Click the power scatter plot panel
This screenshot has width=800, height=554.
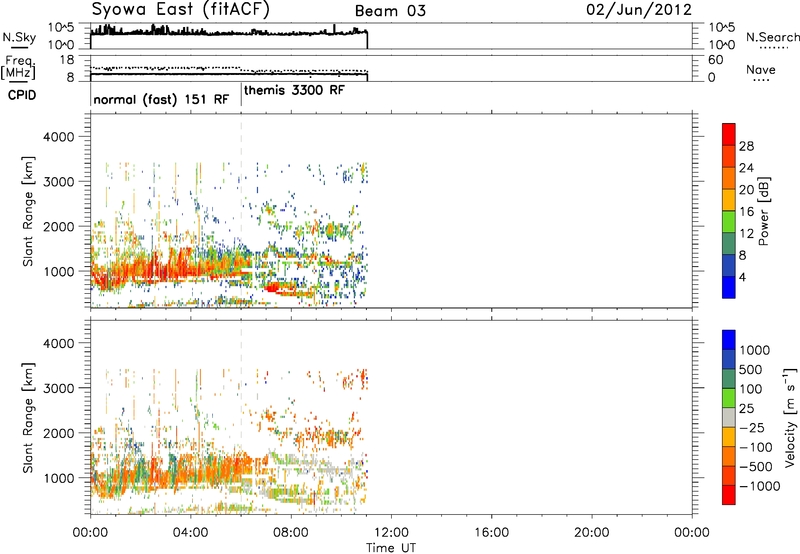coord(391,211)
